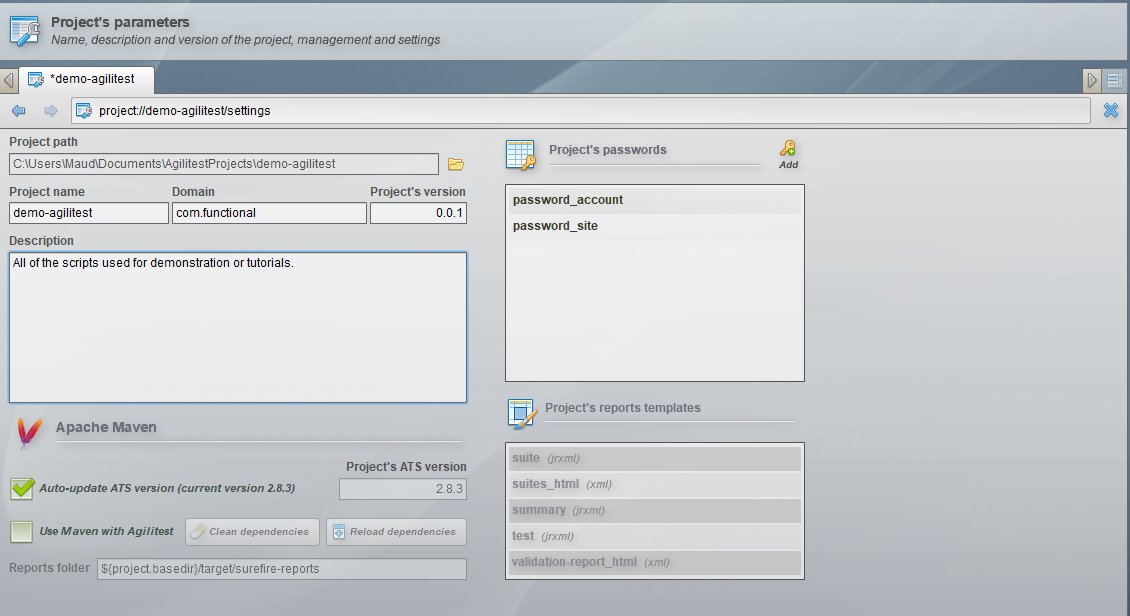1130x616 pixels.
Task: Edit the Domain field com.functional
Action: click(x=269, y=213)
